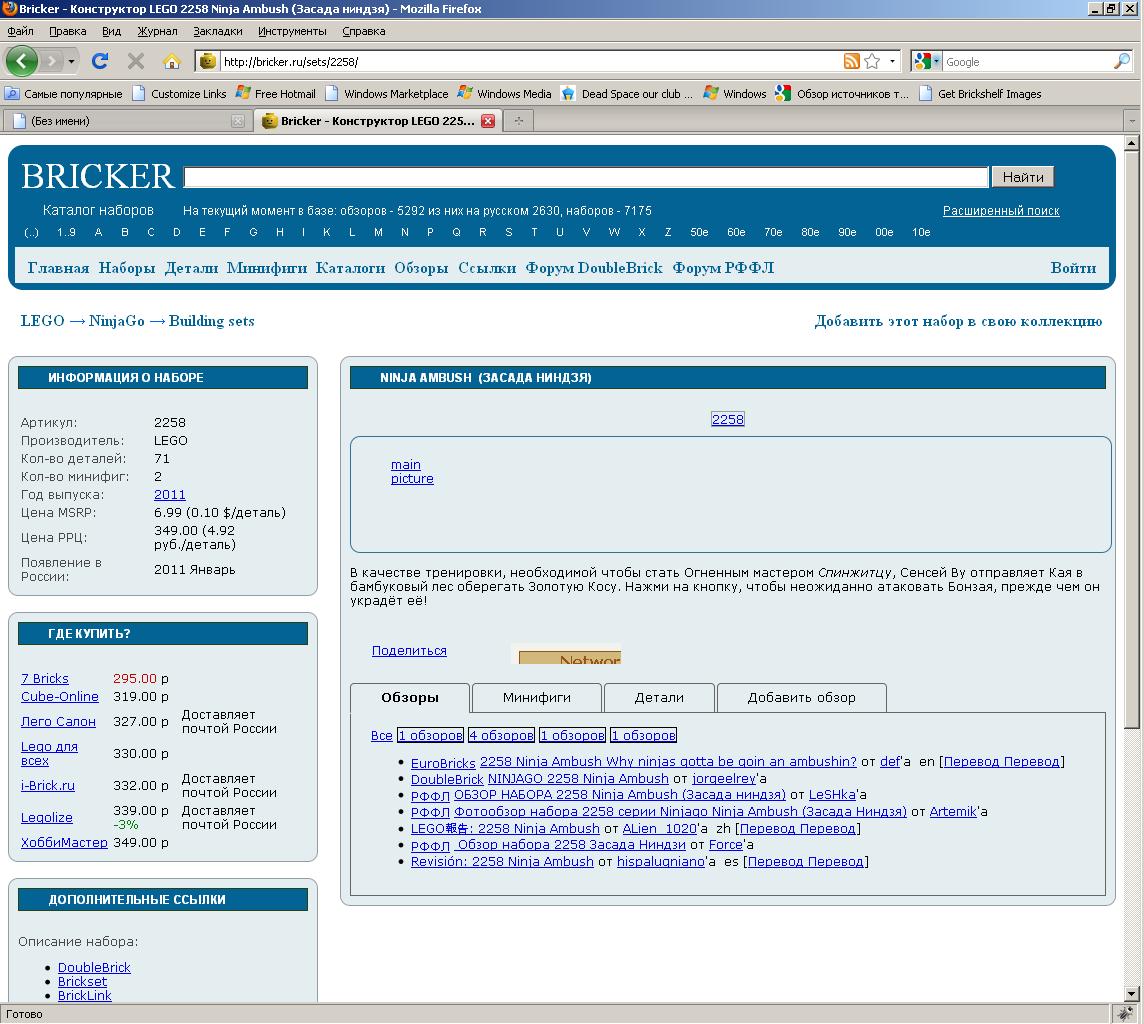This screenshot has height=1024, width=1144.
Task: Open the Файл menu
Action: 20,31
